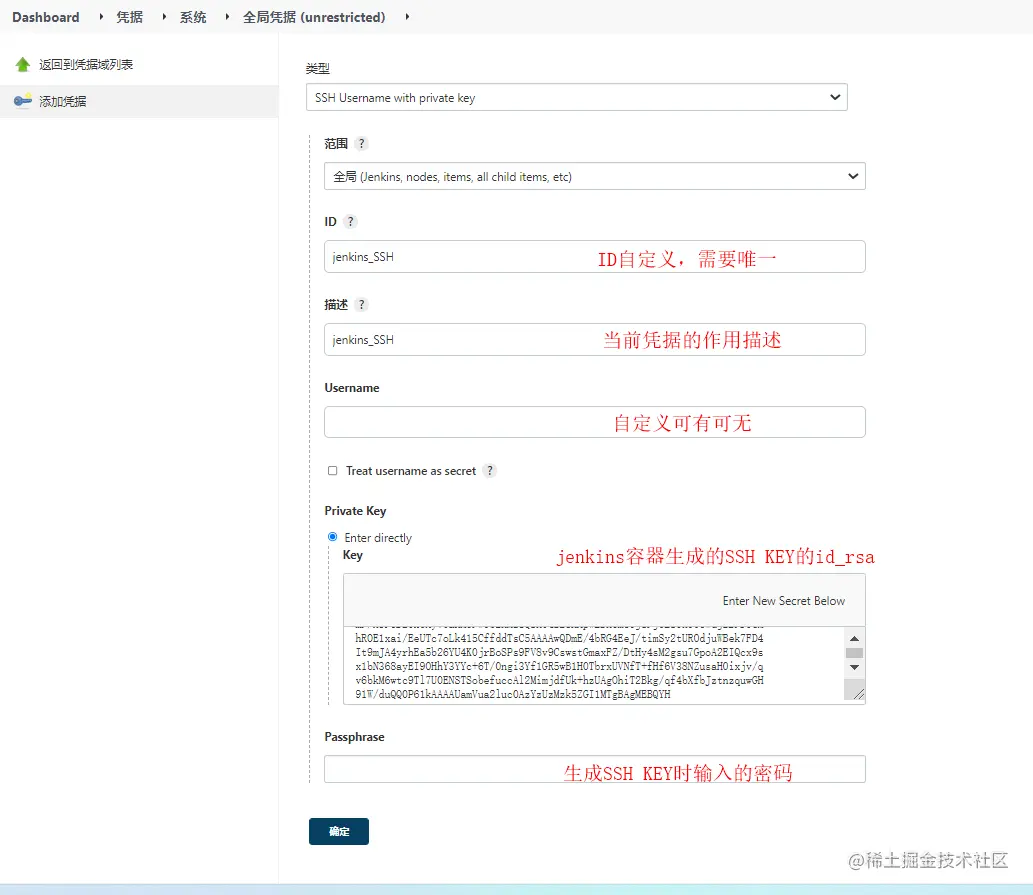Click breadcrumb arrow after 凭据
This screenshot has width=1033, height=895.
click(x=164, y=16)
